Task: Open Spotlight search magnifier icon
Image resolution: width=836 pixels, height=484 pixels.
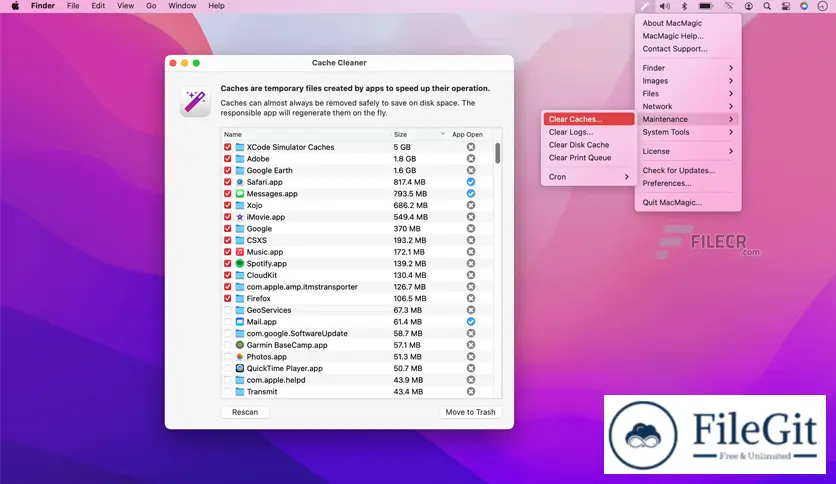Action: tap(767, 6)
